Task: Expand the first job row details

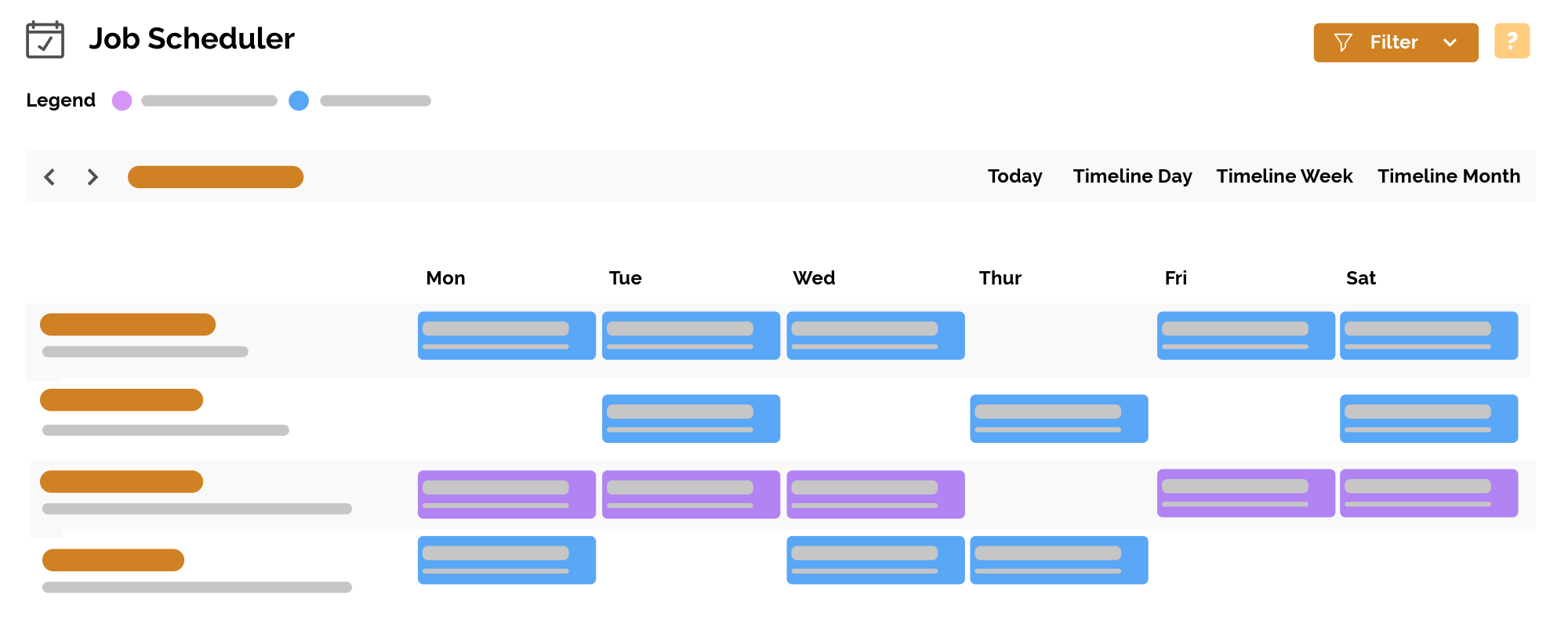Action: (128, 324)
